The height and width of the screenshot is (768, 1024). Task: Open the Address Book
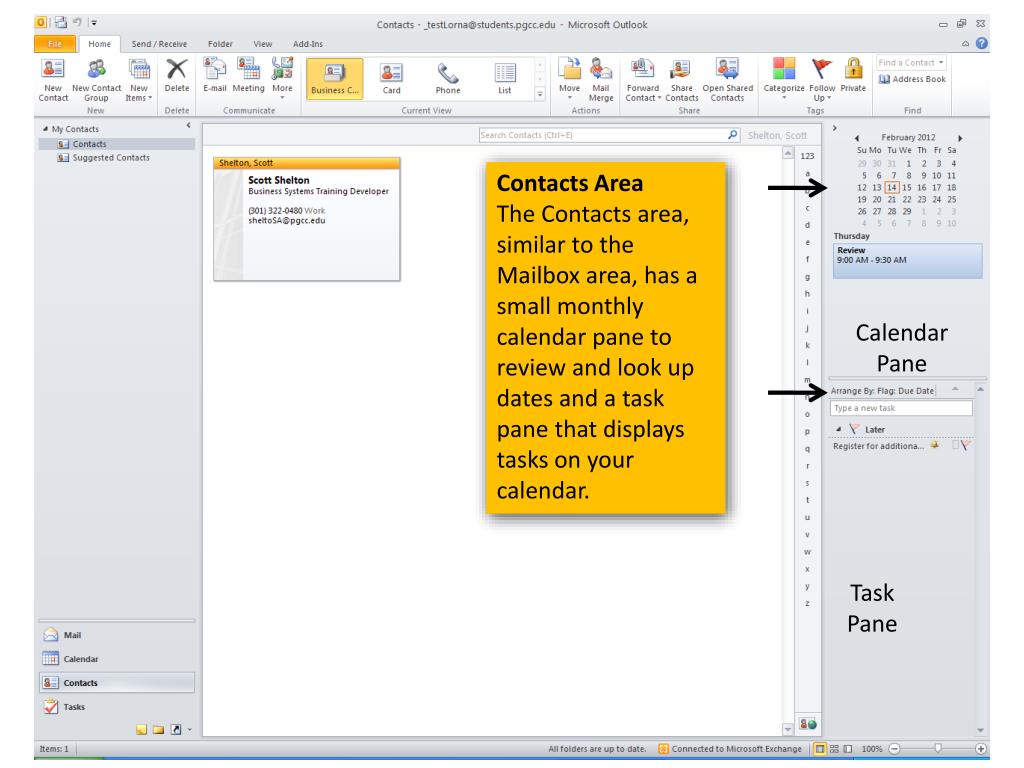912,79
